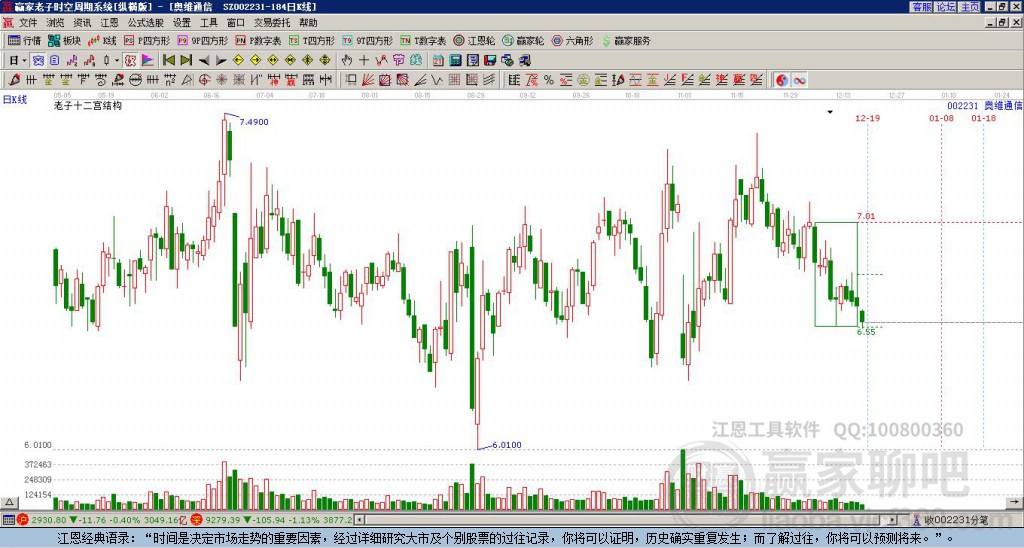Click the 01-08 date line marker

tap(941, 118)
